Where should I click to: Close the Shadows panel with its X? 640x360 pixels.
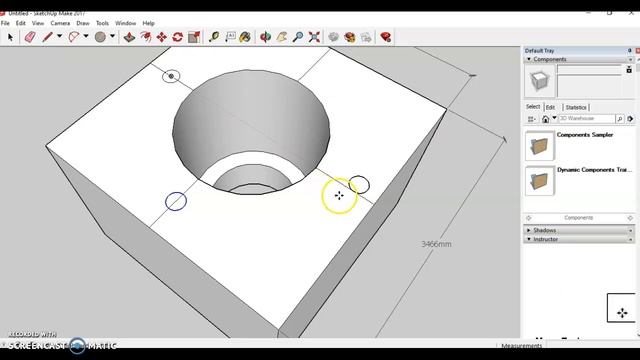(631, 231)
